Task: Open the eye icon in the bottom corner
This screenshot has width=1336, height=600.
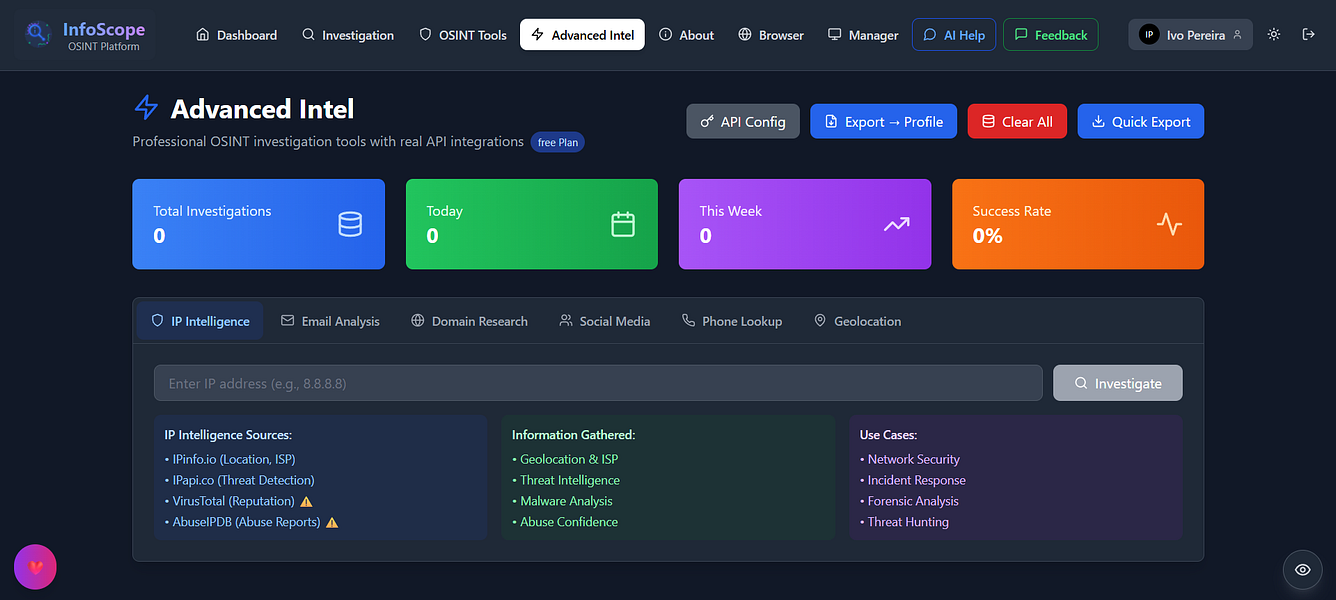Action: (x=1302, y=569)
